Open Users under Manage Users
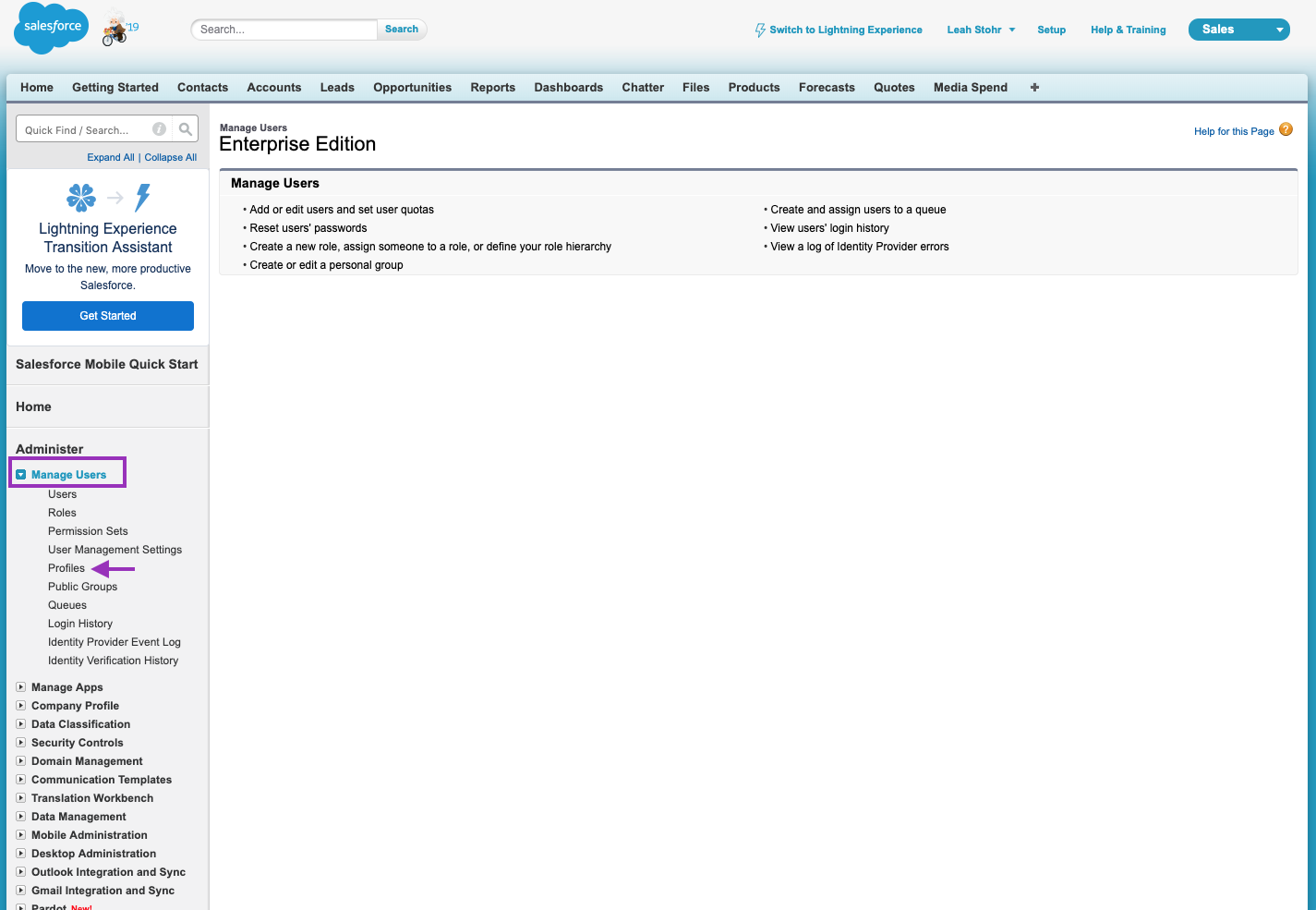 pos(63,494)
